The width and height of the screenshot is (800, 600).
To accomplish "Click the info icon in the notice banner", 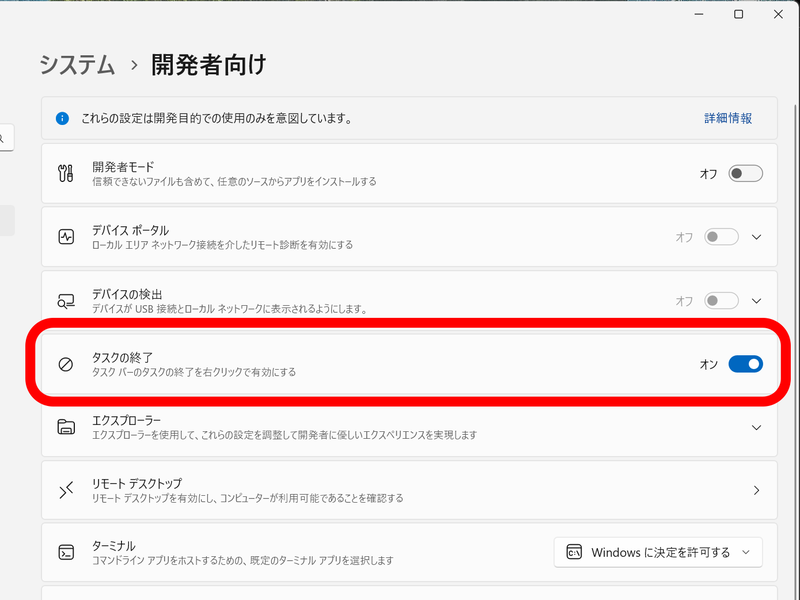I will [60, 117].
